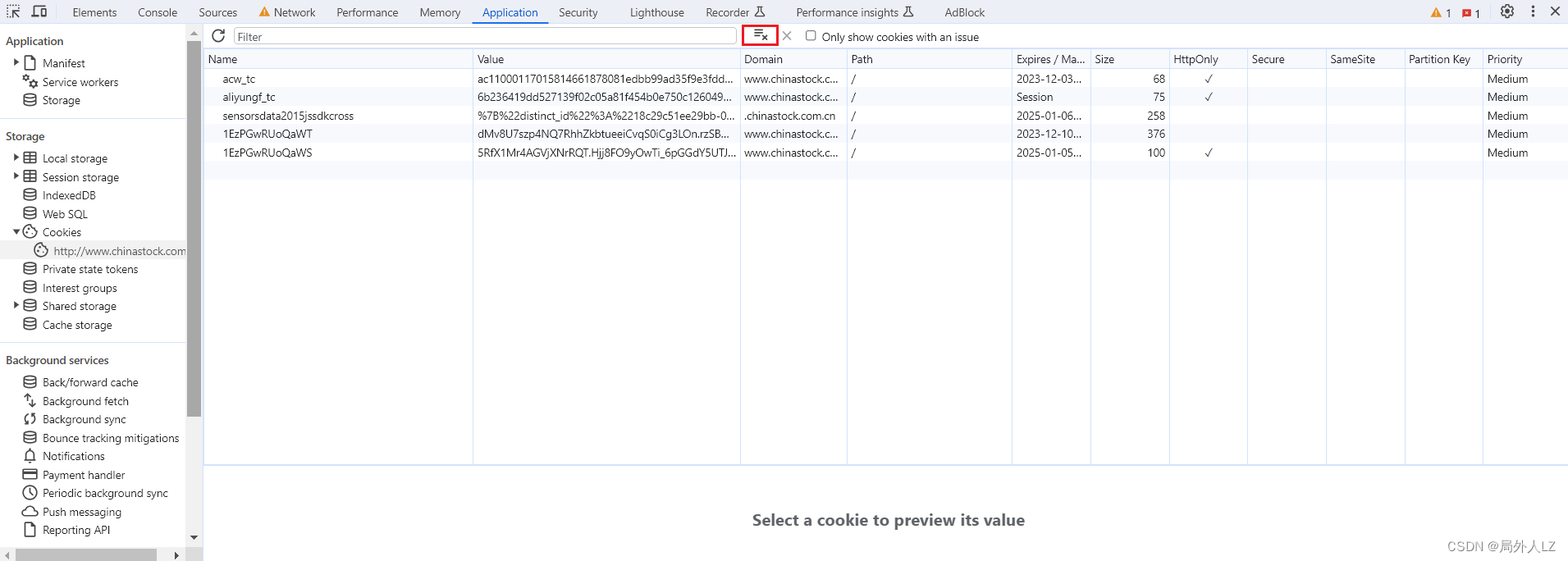Viewport: 1568px width, 561px height.
Task: Select the 1EzPGwRUoQaWT cookie row
Action: coord(885,134)
